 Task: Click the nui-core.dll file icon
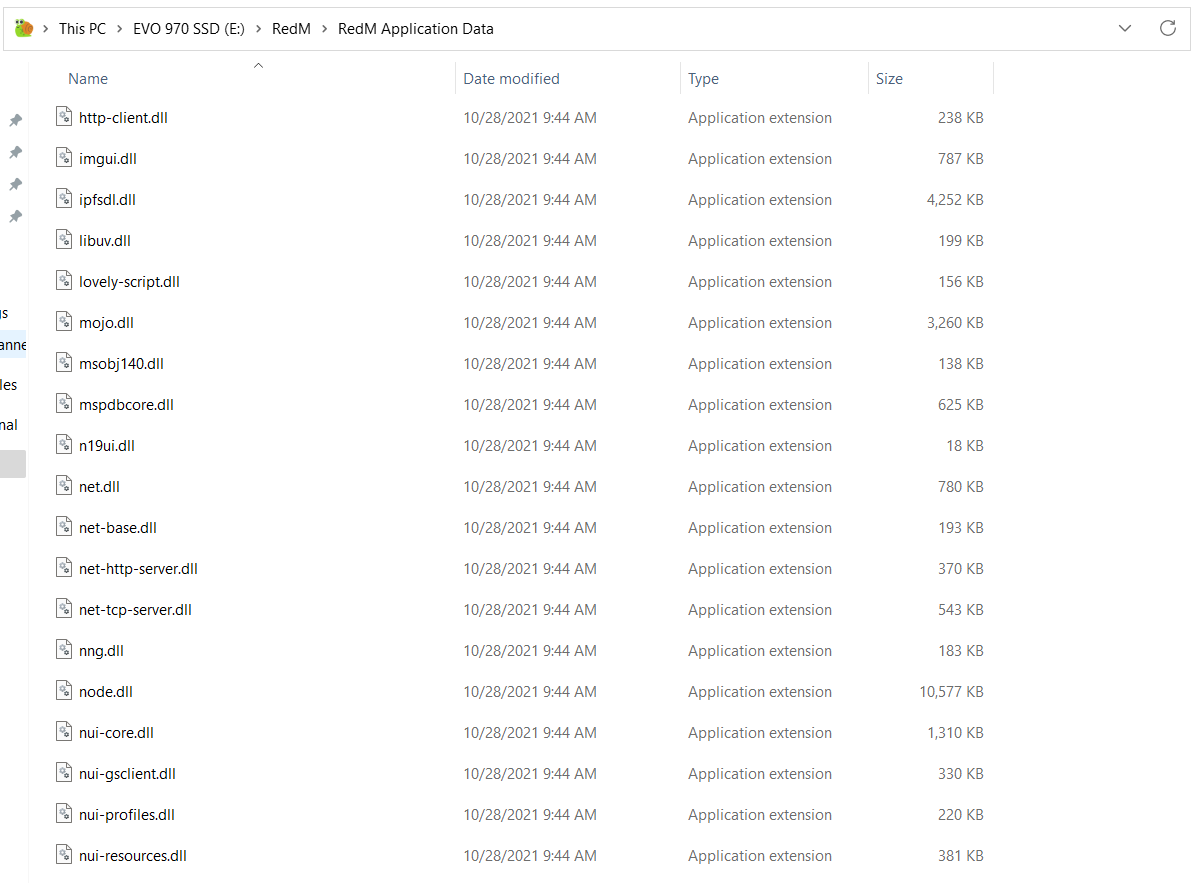click(x=64, y=732)
